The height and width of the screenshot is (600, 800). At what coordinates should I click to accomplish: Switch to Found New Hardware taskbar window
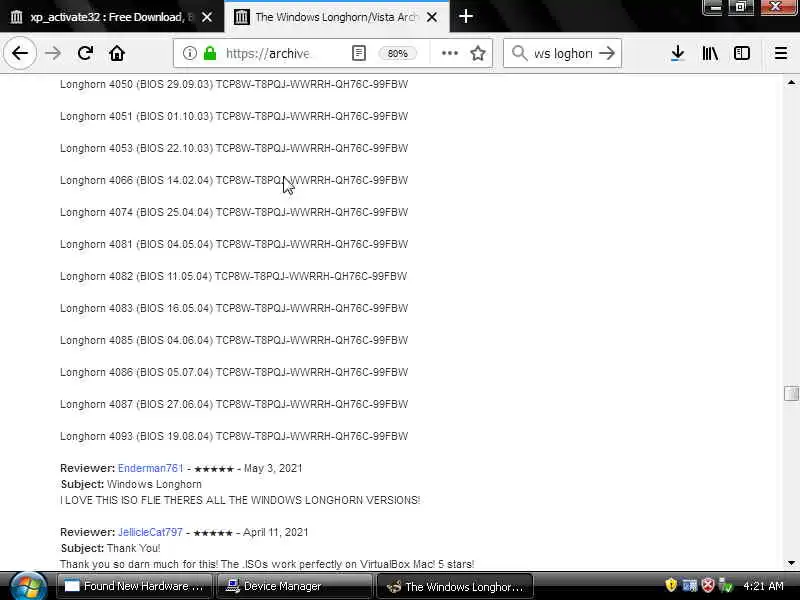pyautogui.click(x=135, y=586)
